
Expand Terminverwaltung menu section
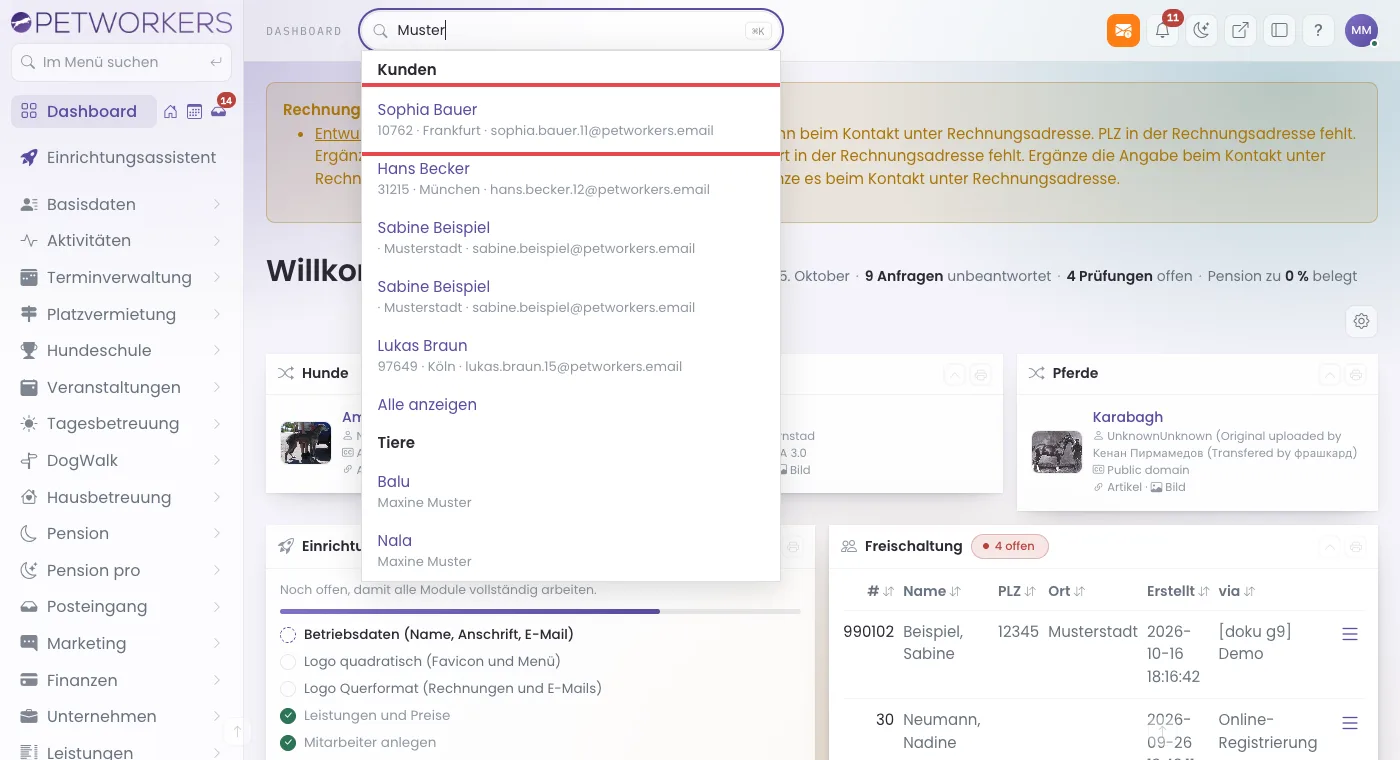coord(121,277)
